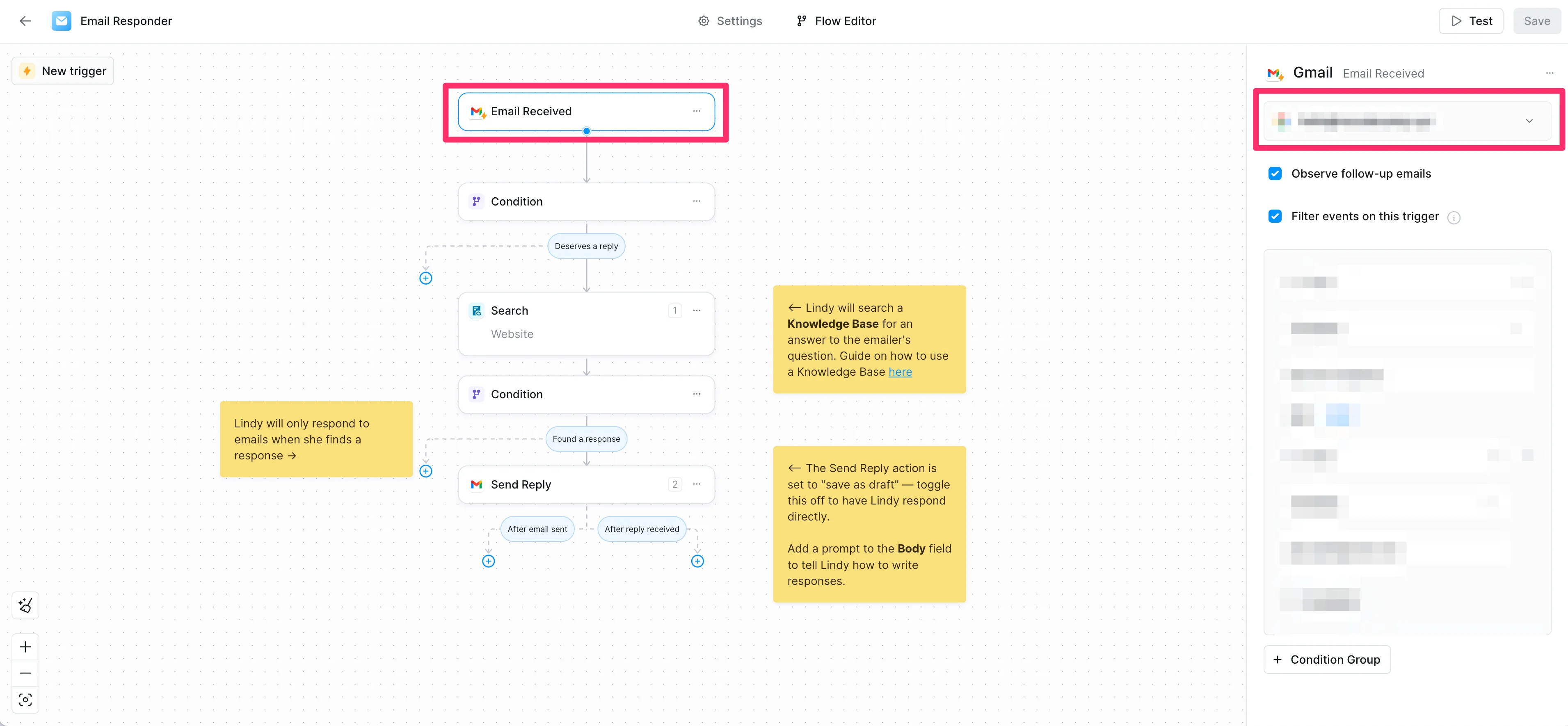The height and width of the screenshot is (726, 1568).
Task: Click info icon next to Filter events
Action: (1454, 217)
